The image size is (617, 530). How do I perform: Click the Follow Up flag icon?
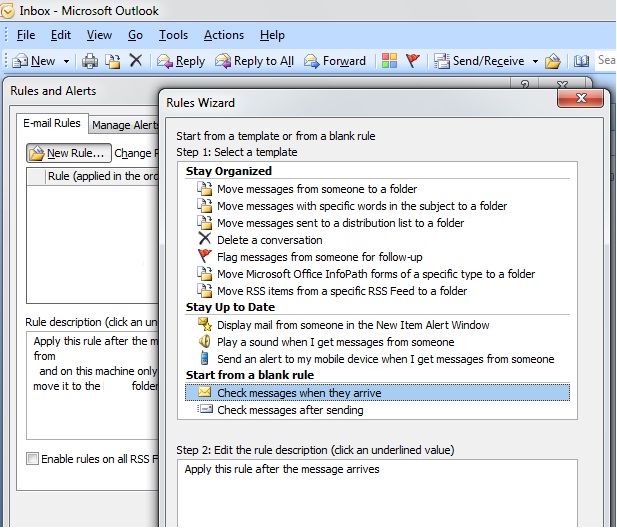click(412, 61)
